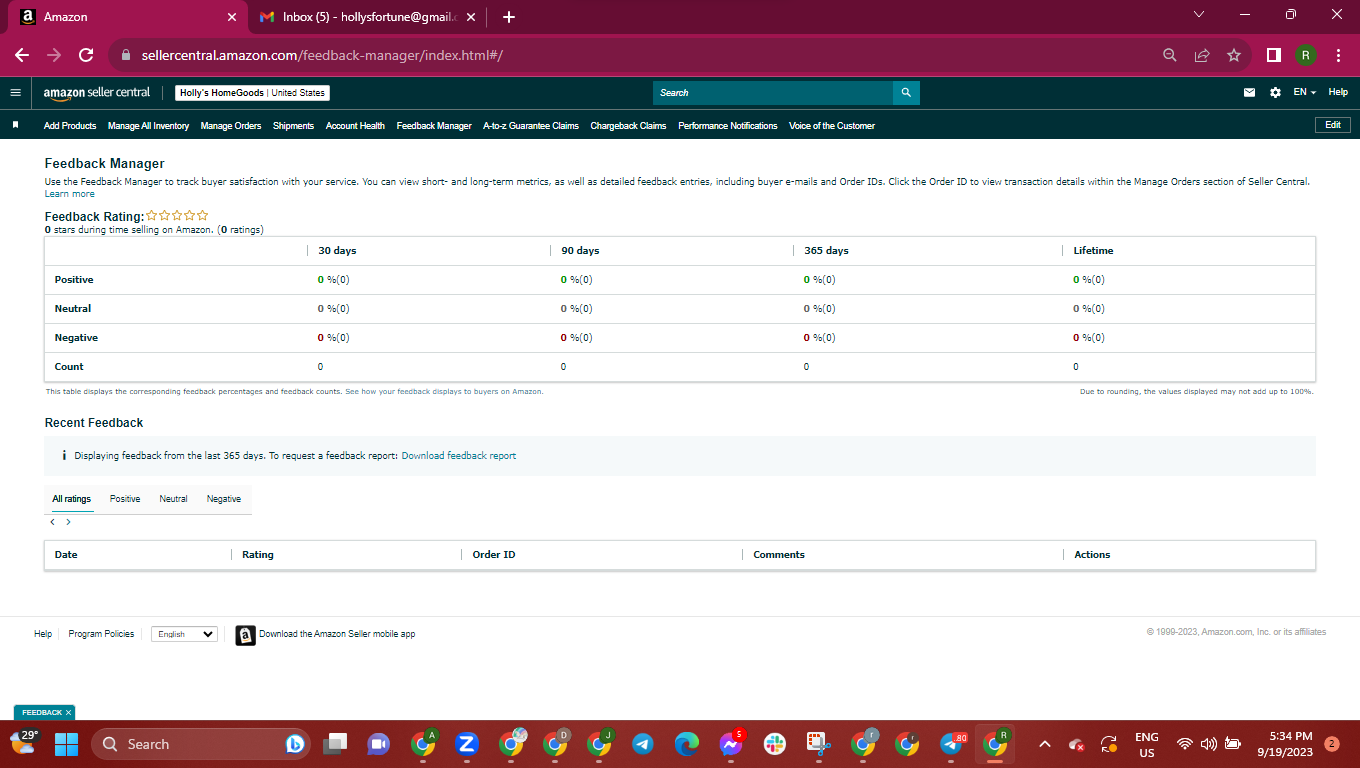Image resolution: width=1360 pixels, height=768 pixels.
Task: Go to next feedback page arrow
Action: point(68,522)
